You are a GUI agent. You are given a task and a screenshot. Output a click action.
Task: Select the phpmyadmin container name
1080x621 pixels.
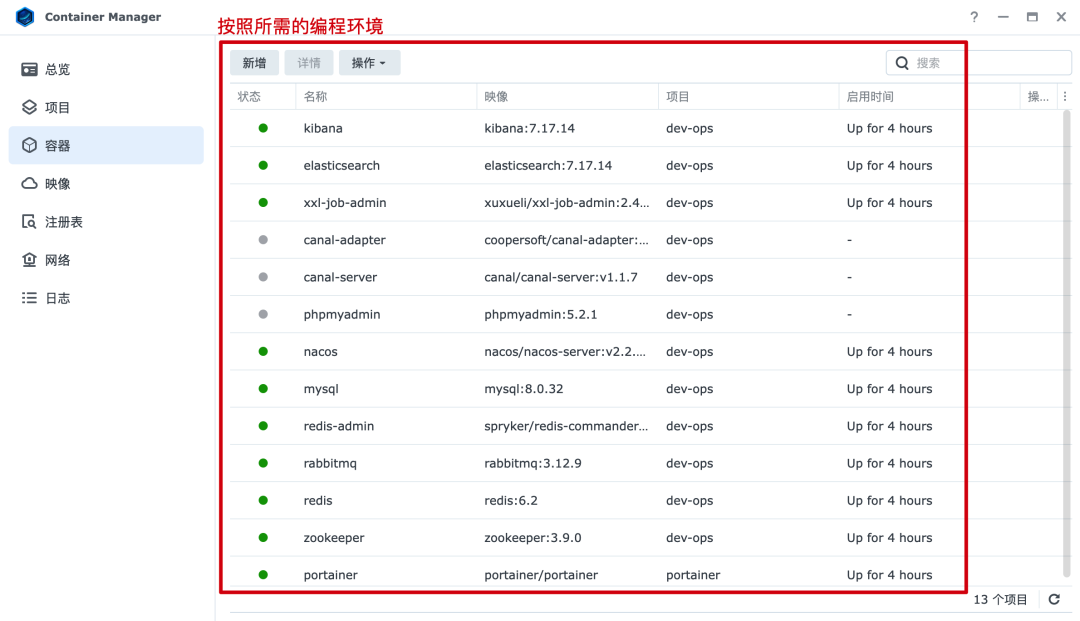pyautogui.click(x=342, y=315)
